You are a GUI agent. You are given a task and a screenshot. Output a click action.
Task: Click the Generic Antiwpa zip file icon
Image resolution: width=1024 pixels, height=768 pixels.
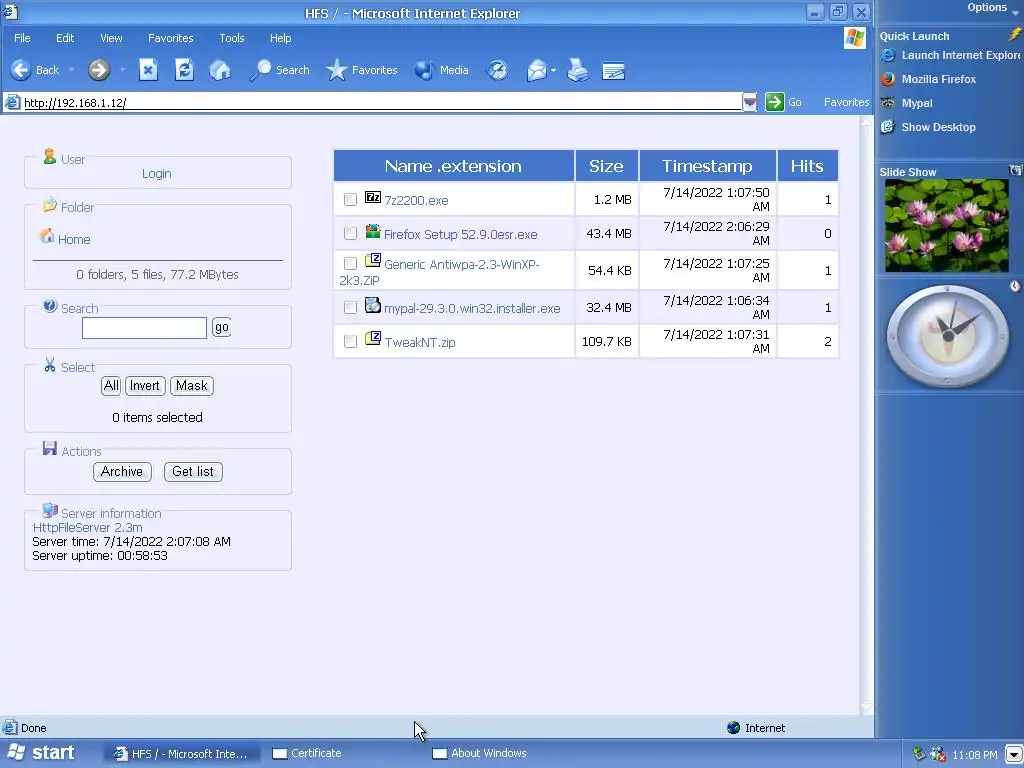pos(373,260)
